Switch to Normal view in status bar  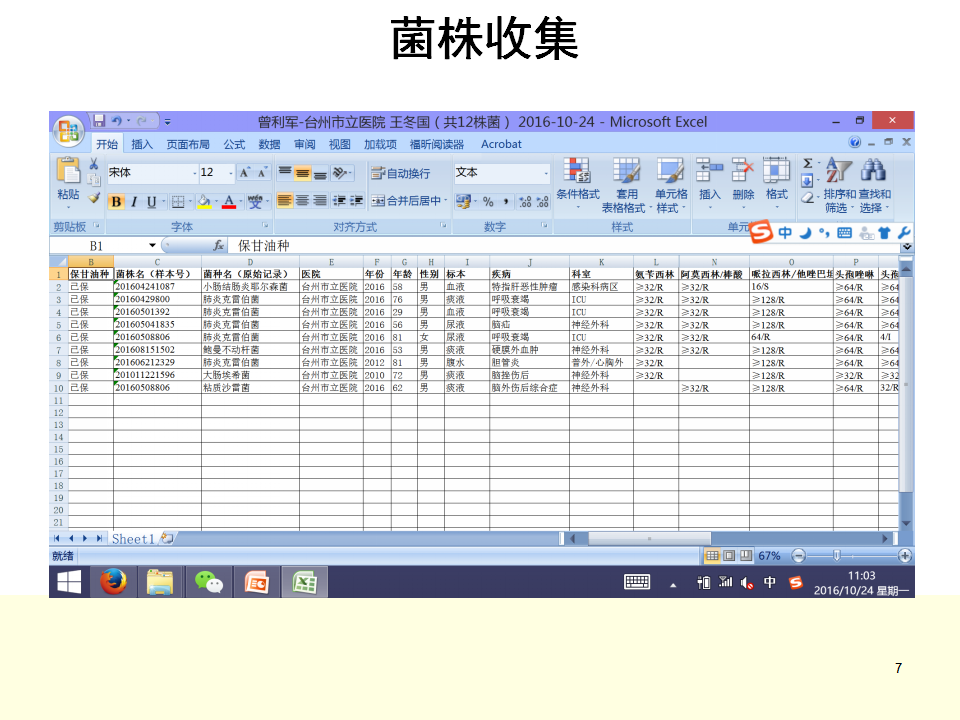pos(712,555)
